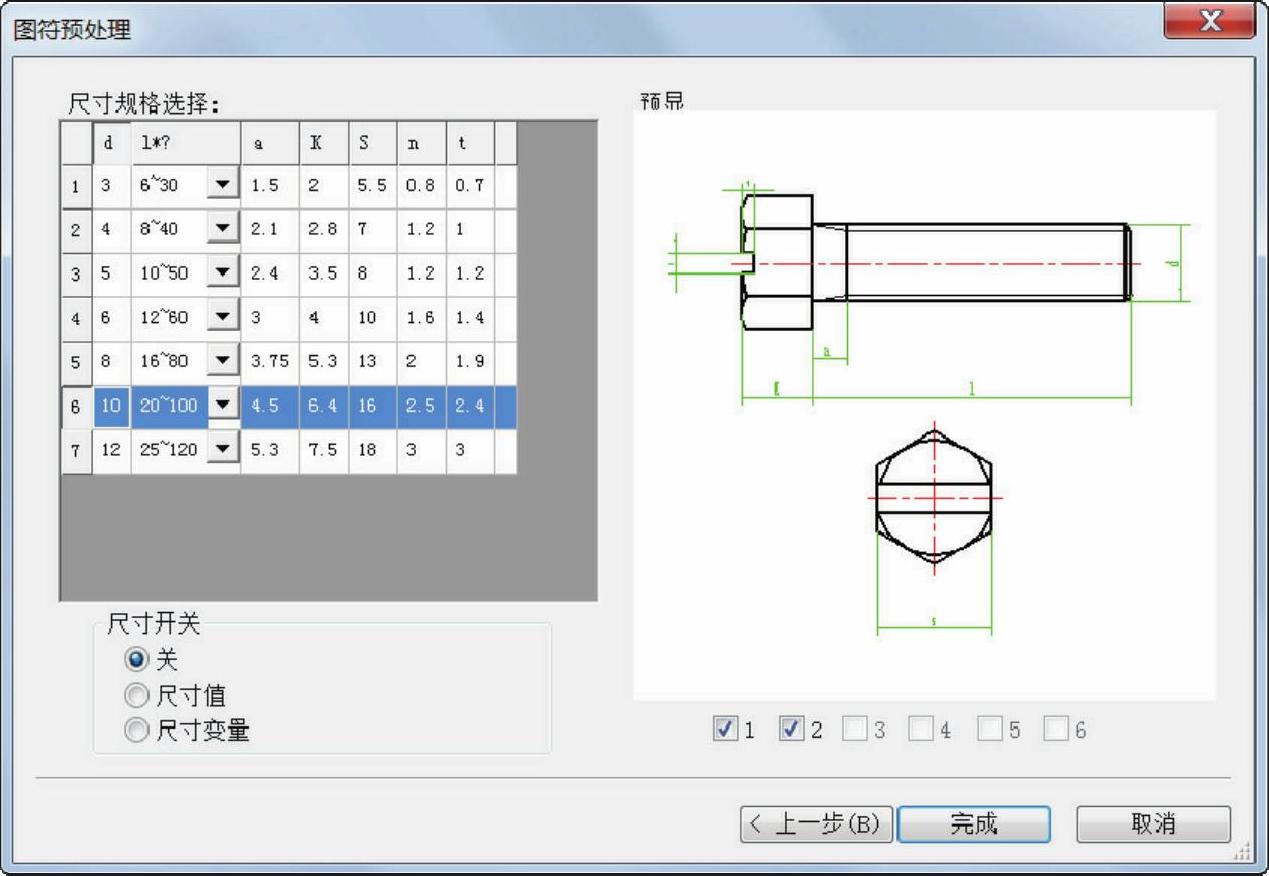Click the highlighted d value 10 cell
The width and height of the screenshot is (1269, 876).
tap(111, 407)
